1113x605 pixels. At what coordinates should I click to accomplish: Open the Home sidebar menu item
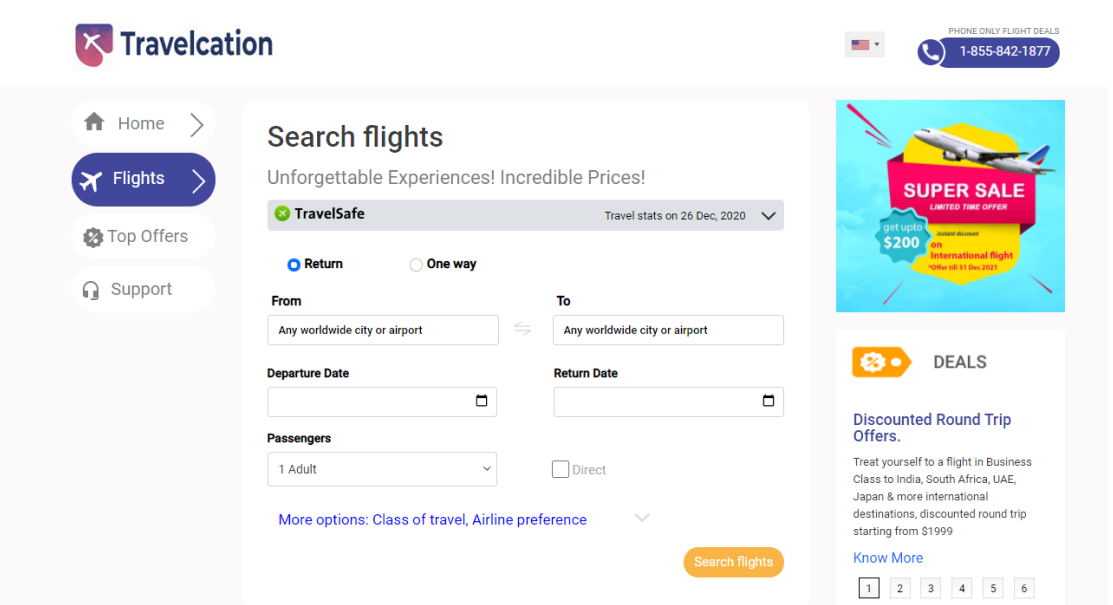142,124
